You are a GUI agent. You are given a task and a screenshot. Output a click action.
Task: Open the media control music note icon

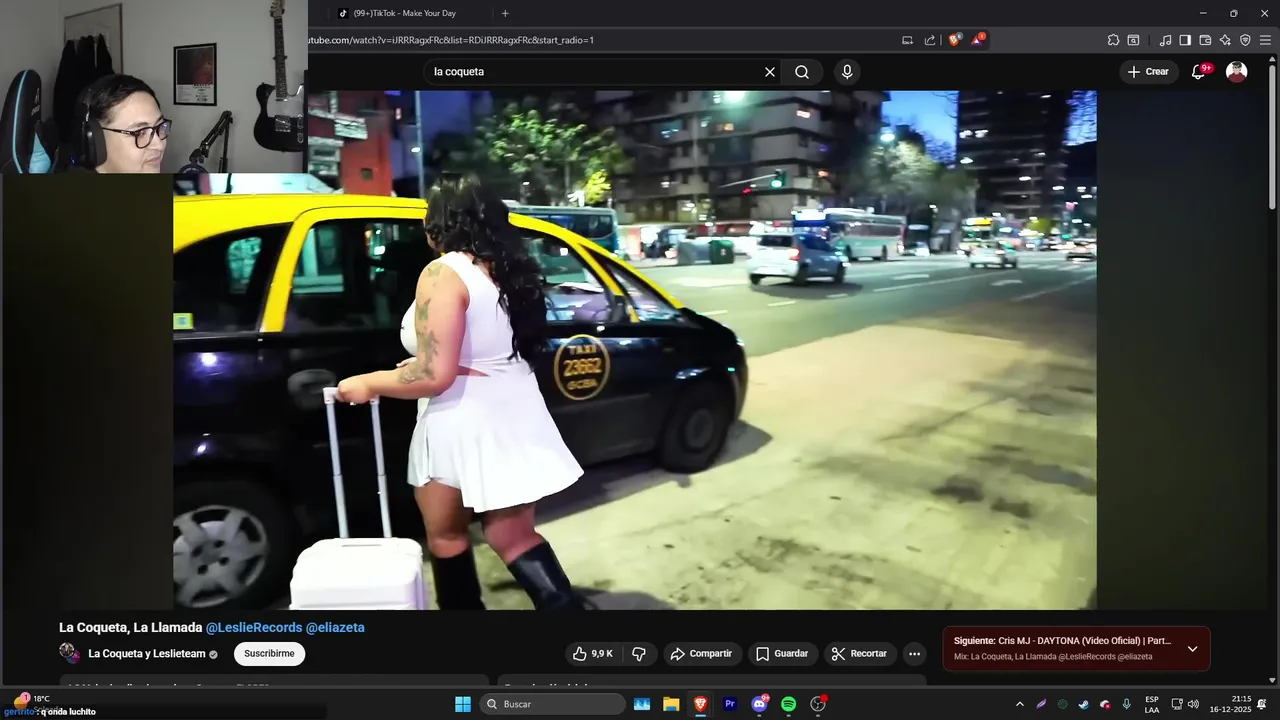(x=1165, y=40)
